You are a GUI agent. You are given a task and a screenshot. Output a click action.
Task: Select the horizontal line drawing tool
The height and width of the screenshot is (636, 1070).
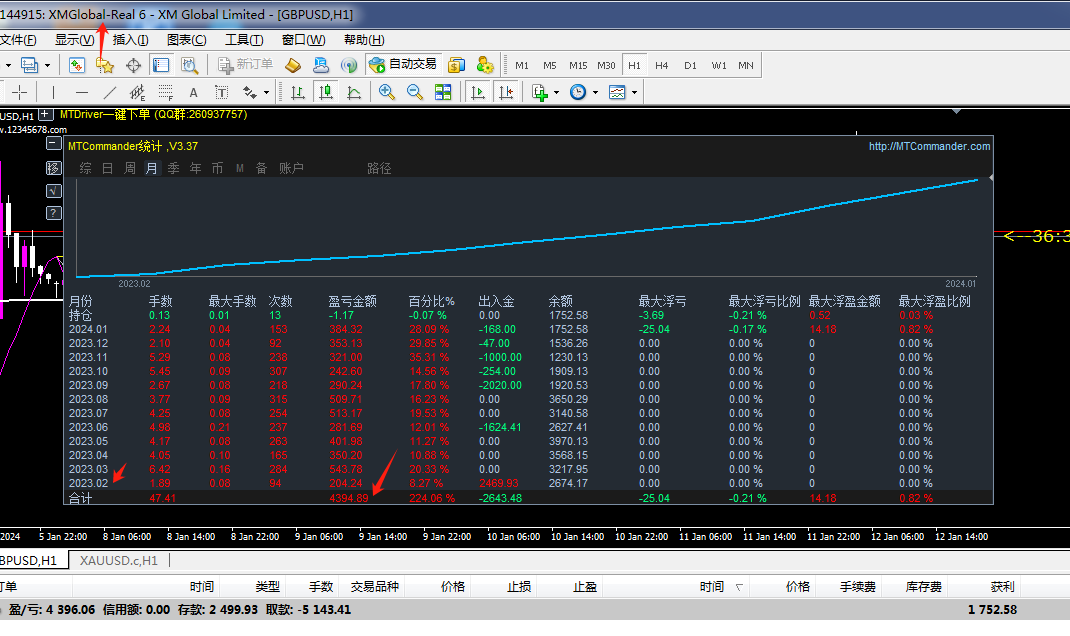[x=82, y=92]
